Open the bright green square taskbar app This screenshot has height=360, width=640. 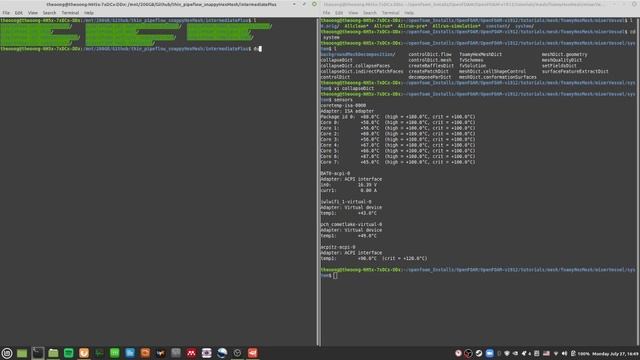coord(115,353)
